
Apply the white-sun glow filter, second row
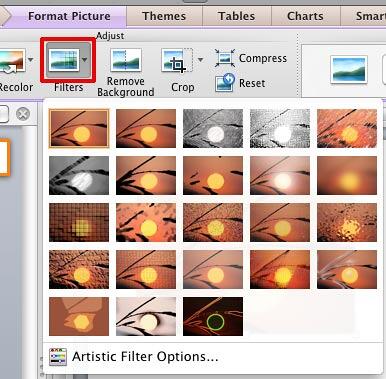(280, 175)
